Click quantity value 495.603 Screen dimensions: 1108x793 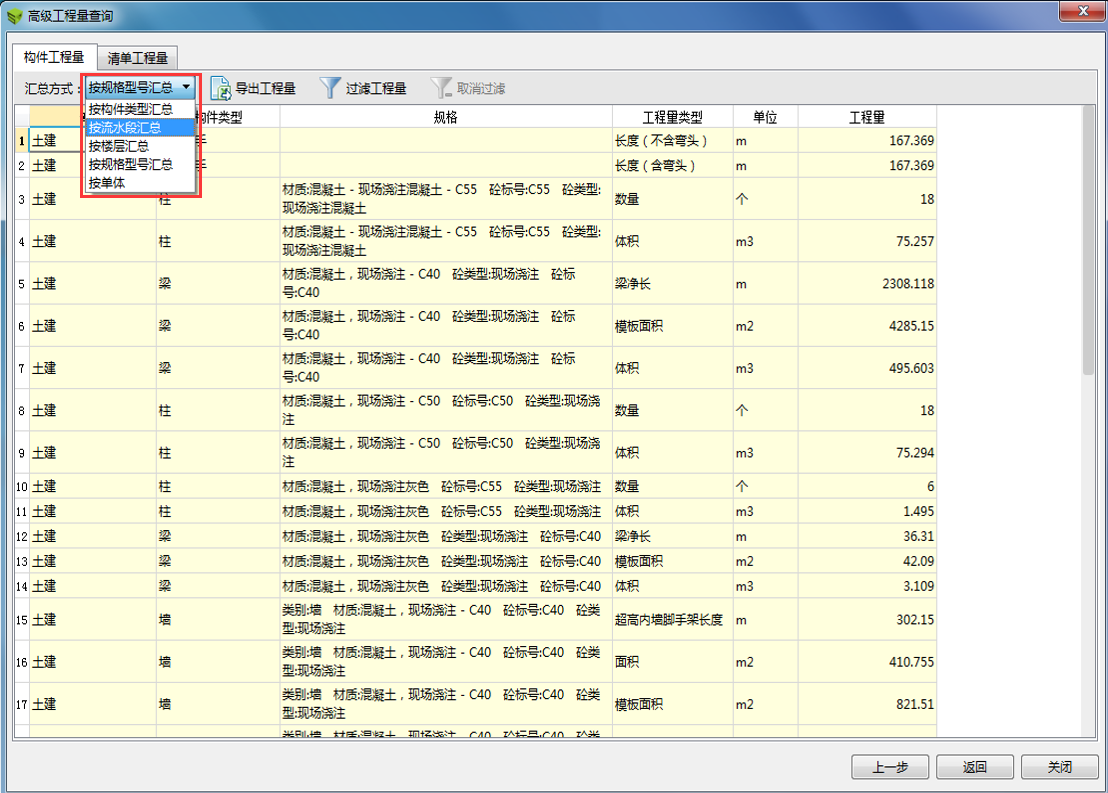[912, 368]
